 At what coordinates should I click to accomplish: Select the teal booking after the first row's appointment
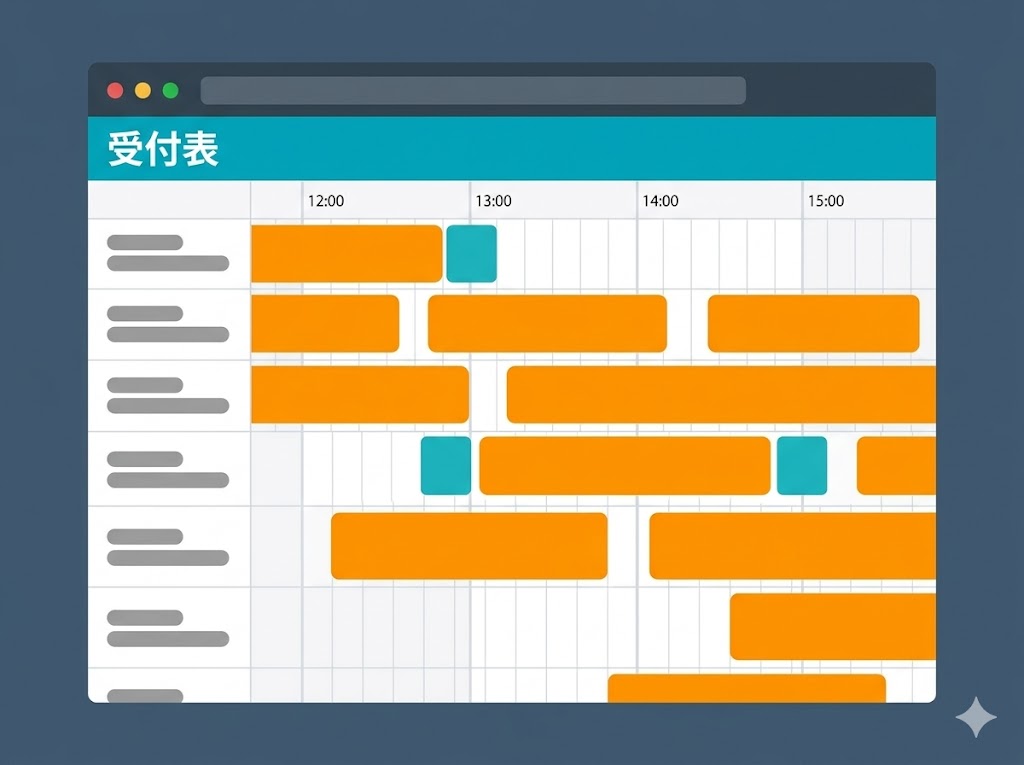click(472, 254)
